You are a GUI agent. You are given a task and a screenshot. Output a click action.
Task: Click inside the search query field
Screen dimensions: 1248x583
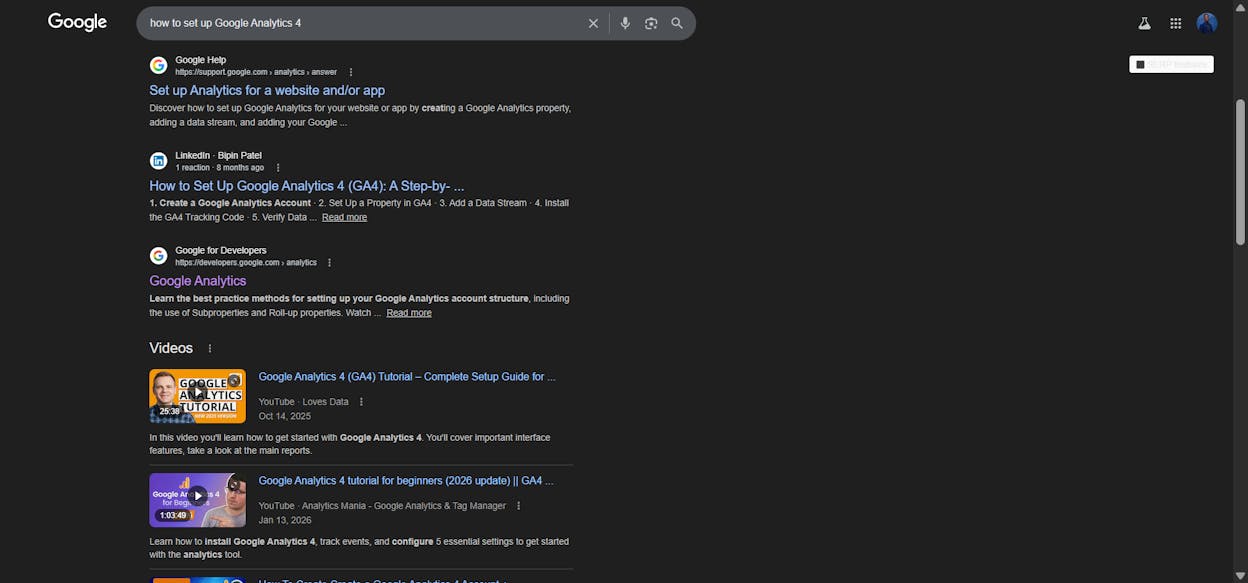(x=360, y=23)
